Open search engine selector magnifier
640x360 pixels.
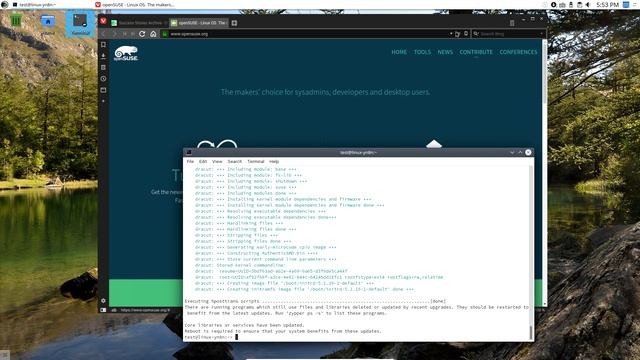(476, 34)
